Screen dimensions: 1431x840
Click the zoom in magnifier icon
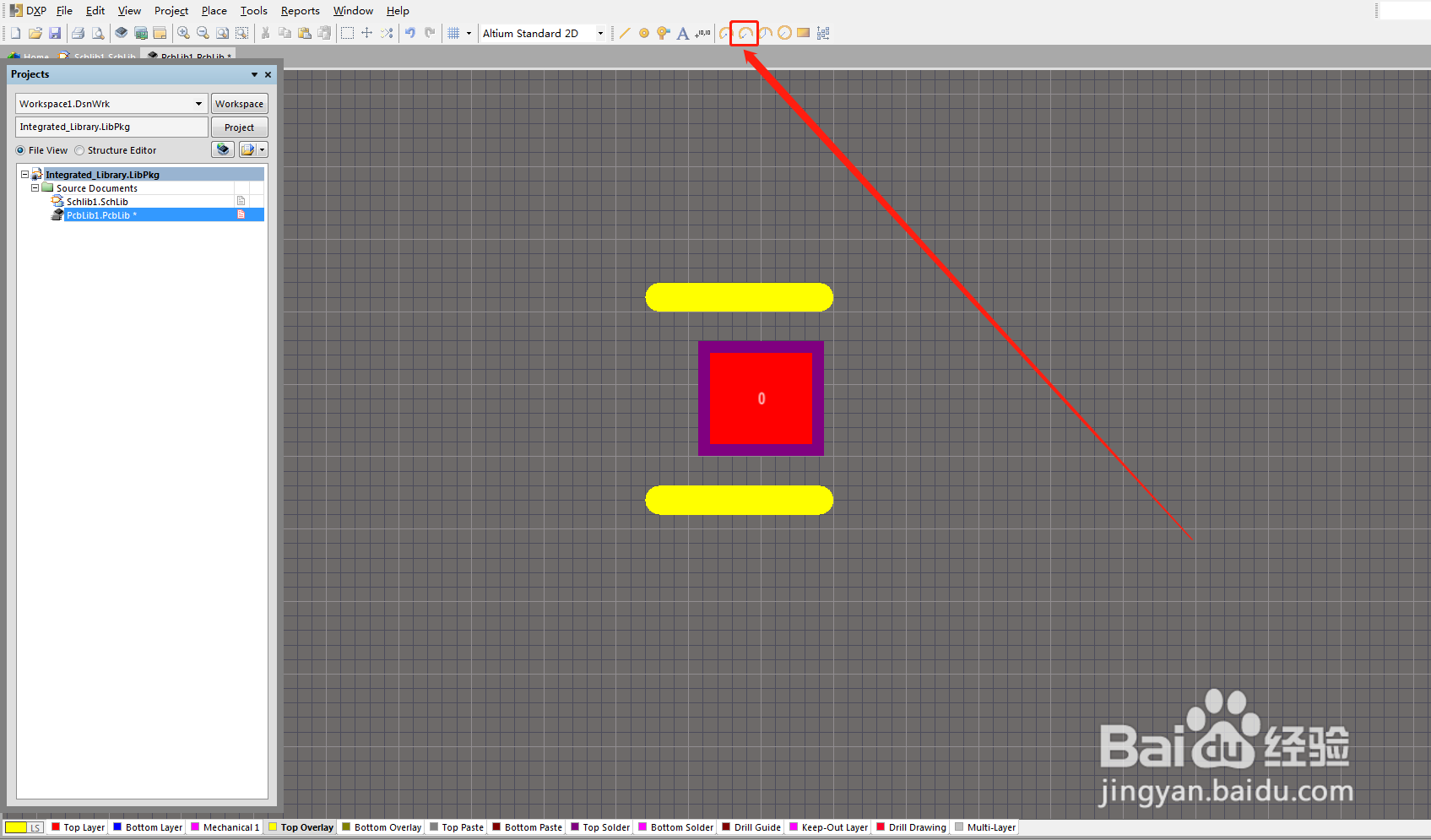pos(183,33)
